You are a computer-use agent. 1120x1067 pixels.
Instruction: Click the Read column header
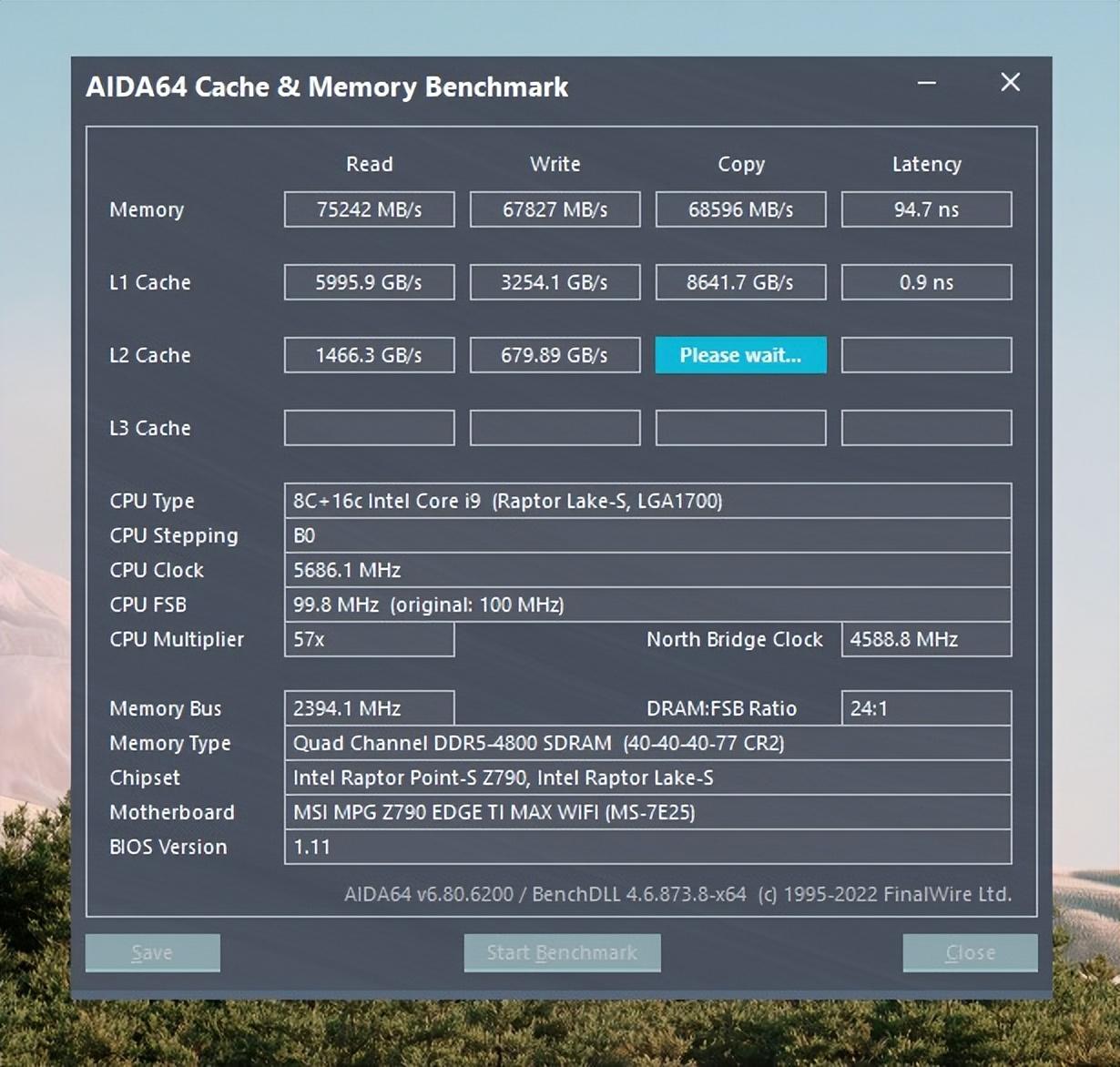tap(370, 164)
